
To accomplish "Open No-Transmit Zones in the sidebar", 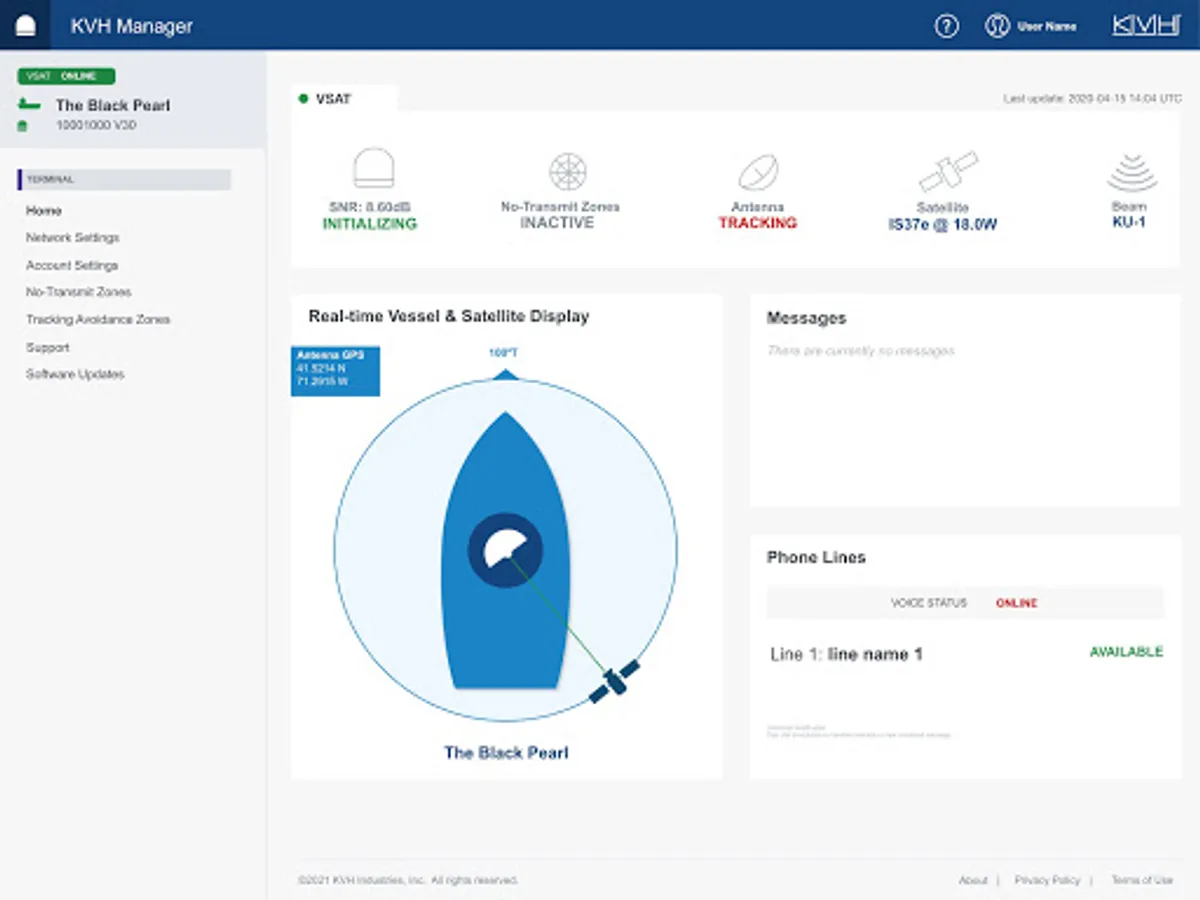I will [79, 292].
